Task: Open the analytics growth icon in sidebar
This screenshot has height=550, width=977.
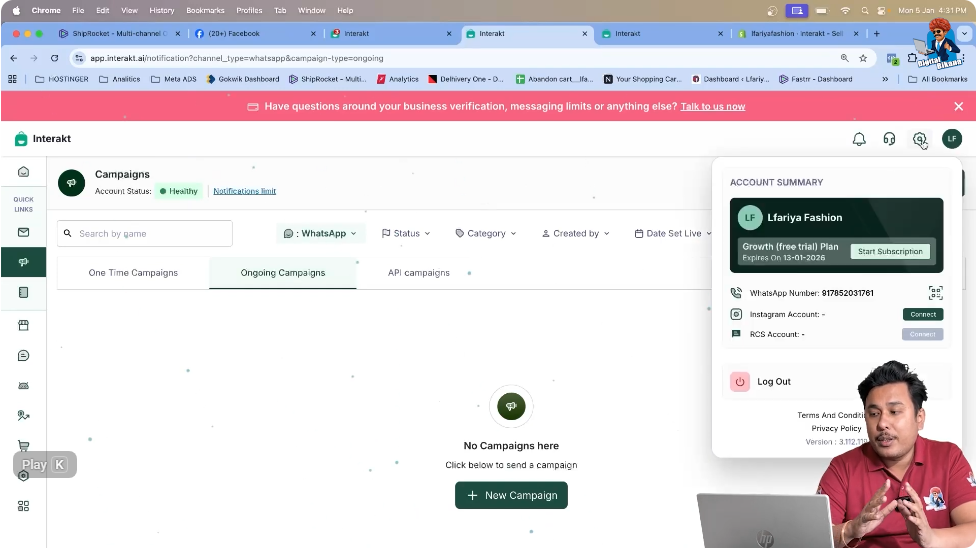Action: coord(24,415)
